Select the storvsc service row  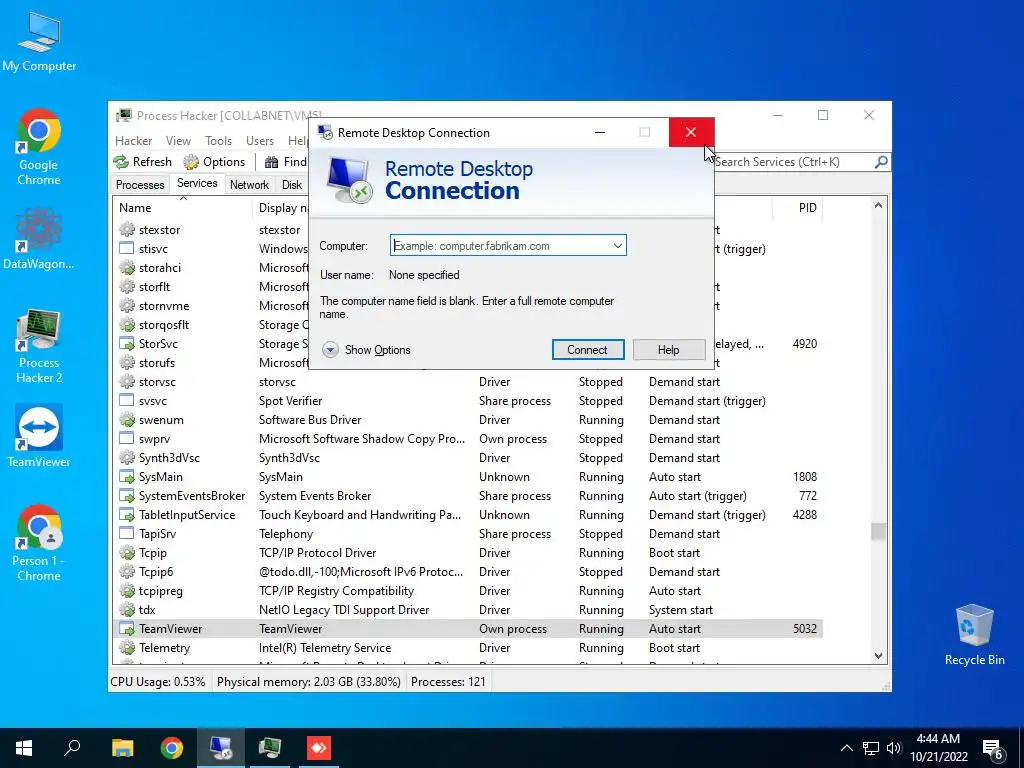point(468,382)
